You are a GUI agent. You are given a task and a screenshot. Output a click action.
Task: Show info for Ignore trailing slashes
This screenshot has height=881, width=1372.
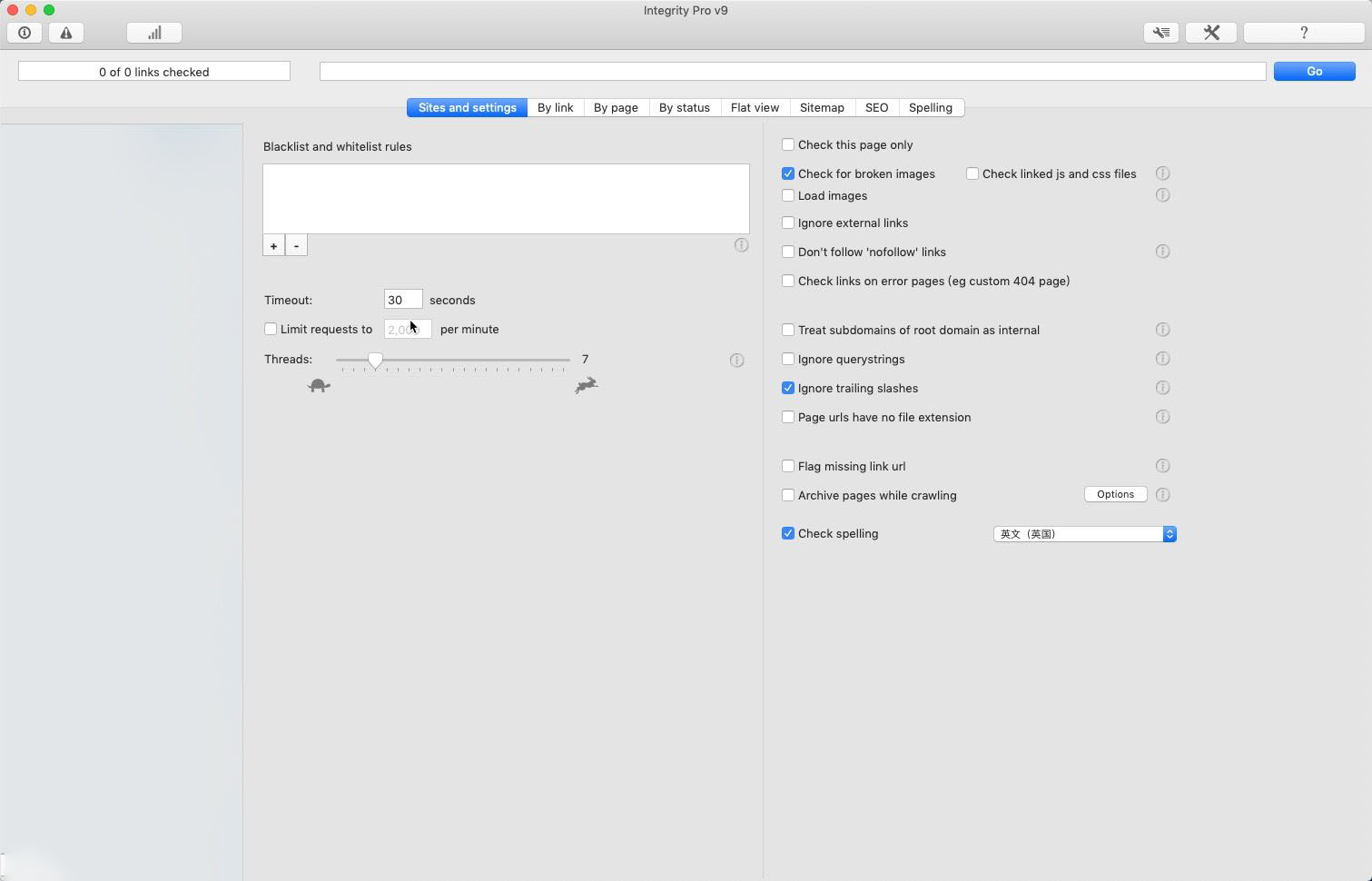(x=1162, y=388)
